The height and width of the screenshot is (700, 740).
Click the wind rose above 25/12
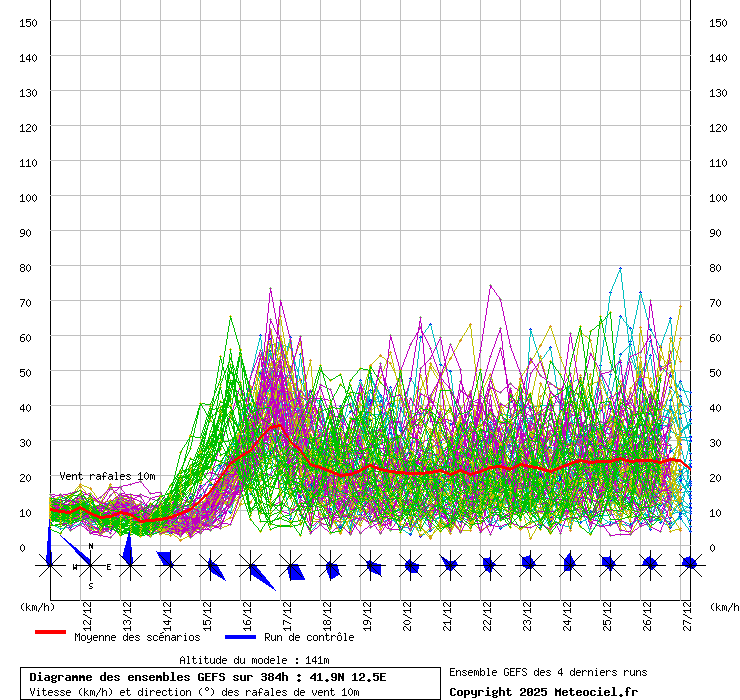click(608, 565)
